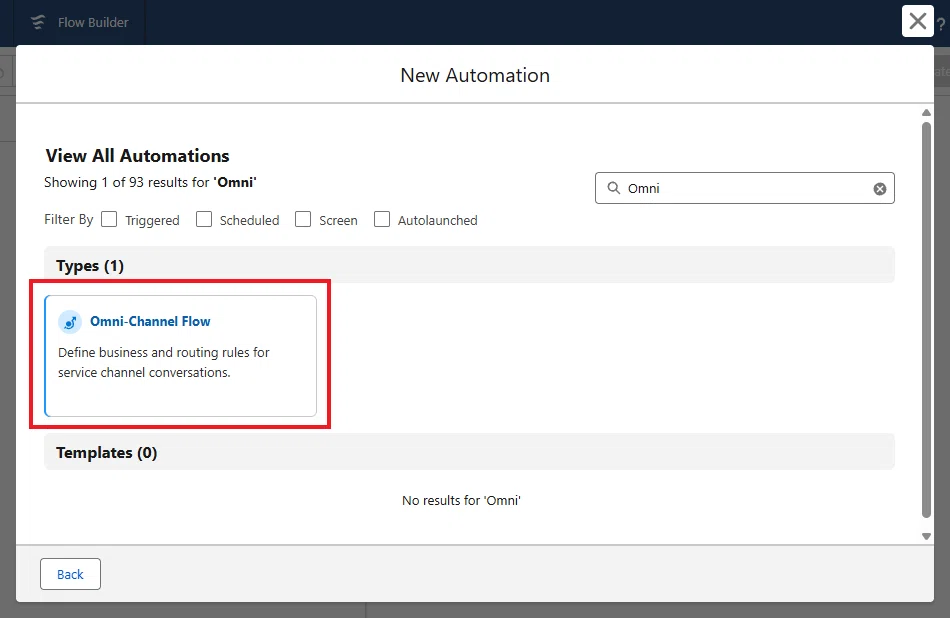The image size is (950, 618).
Task: Click scrollbar down arrow in dialog
Action: (926, 536)
